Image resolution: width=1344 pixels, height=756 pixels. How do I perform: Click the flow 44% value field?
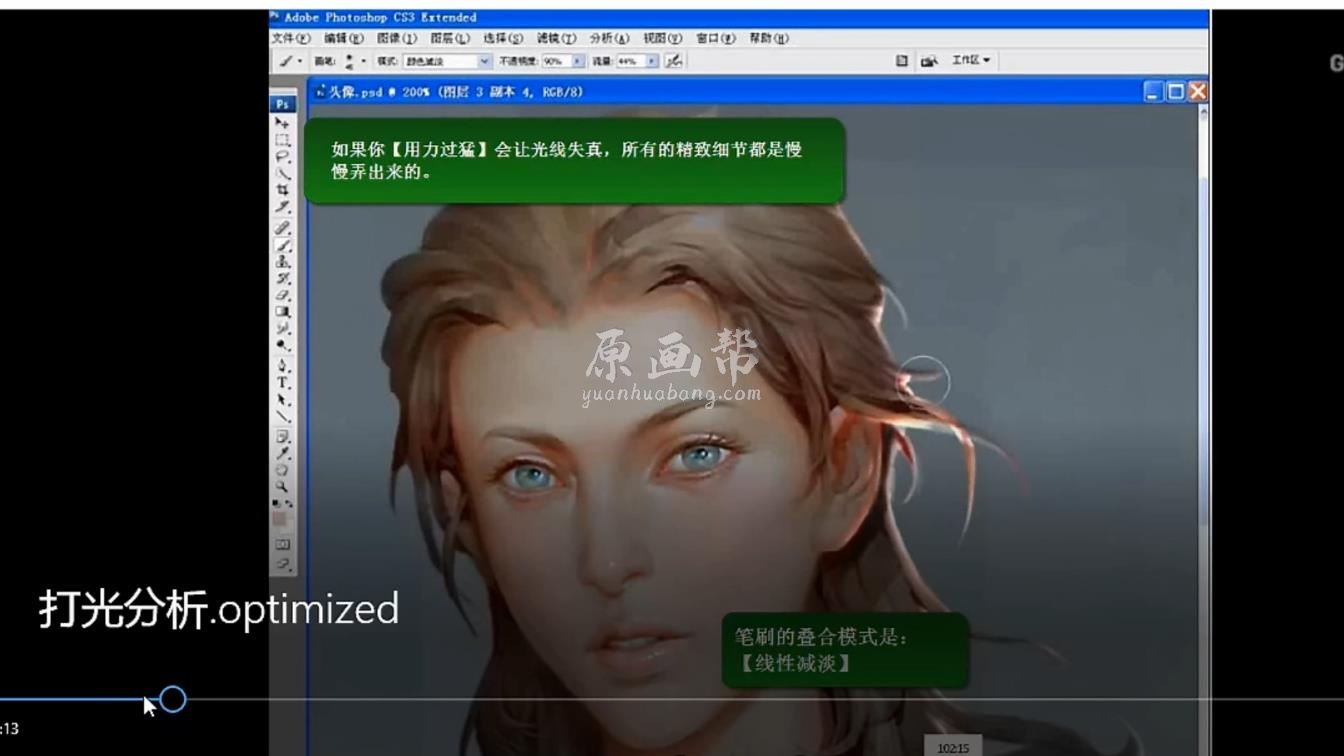coord(630,61)
